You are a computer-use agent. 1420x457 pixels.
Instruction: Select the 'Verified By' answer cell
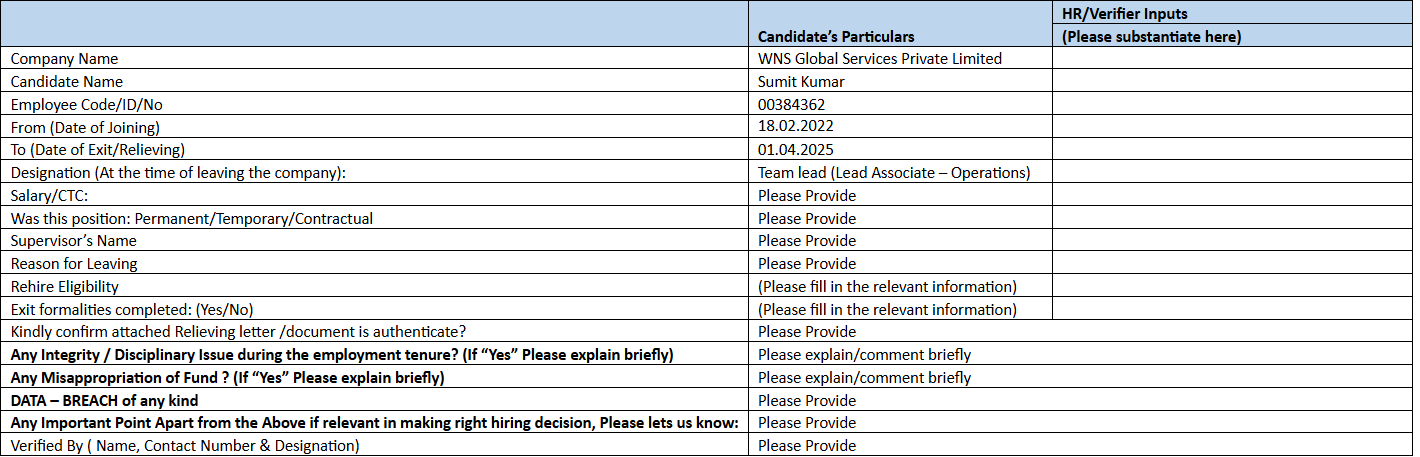pos(807,446)
